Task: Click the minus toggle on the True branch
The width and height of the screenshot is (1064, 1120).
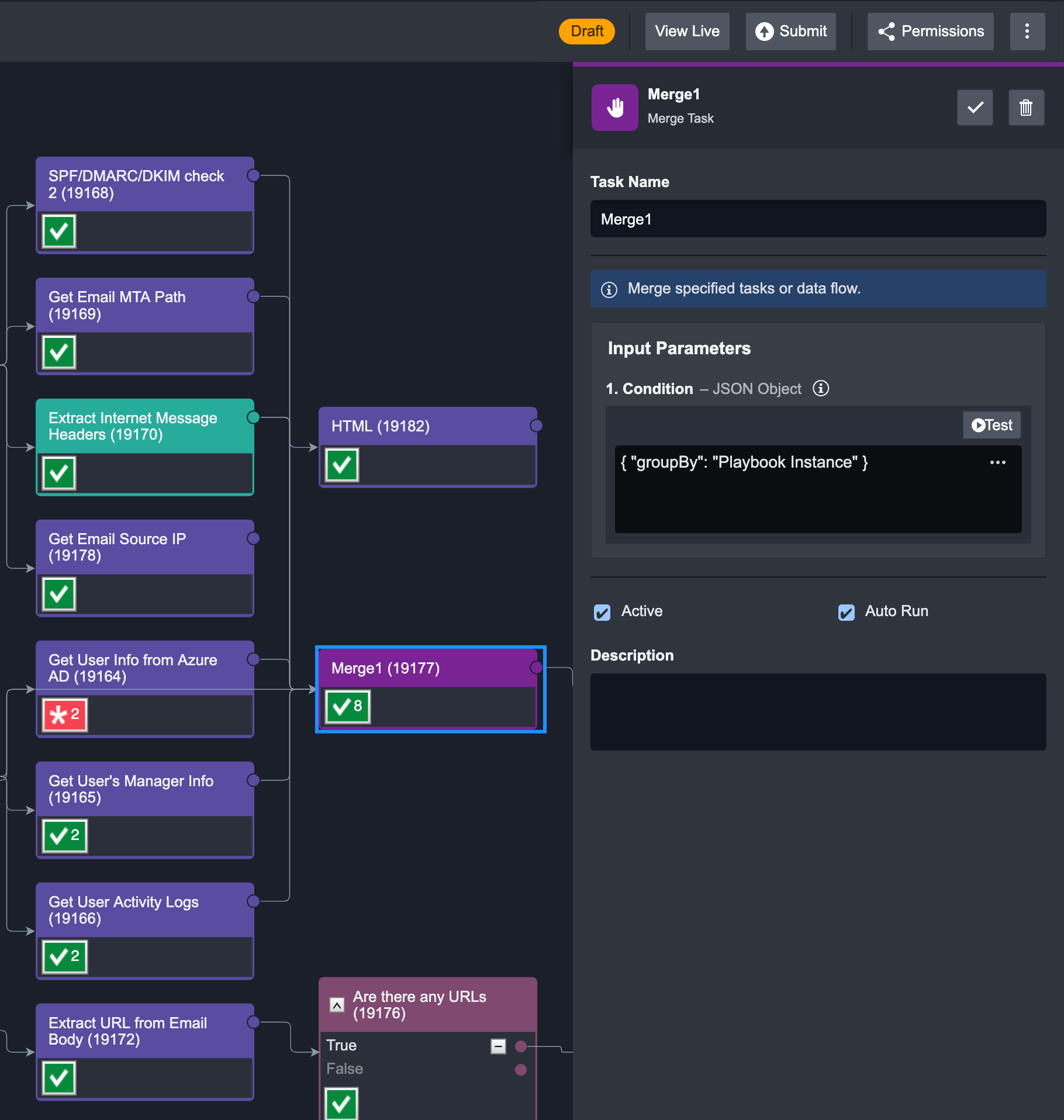Action: tap(498, 1046)
